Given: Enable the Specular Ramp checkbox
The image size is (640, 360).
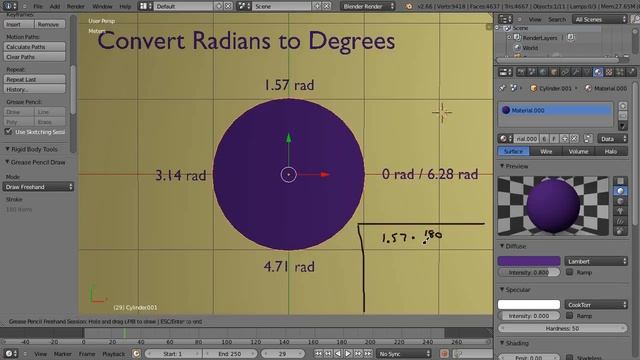Looking at the screenshot, I should click(570, 316).
